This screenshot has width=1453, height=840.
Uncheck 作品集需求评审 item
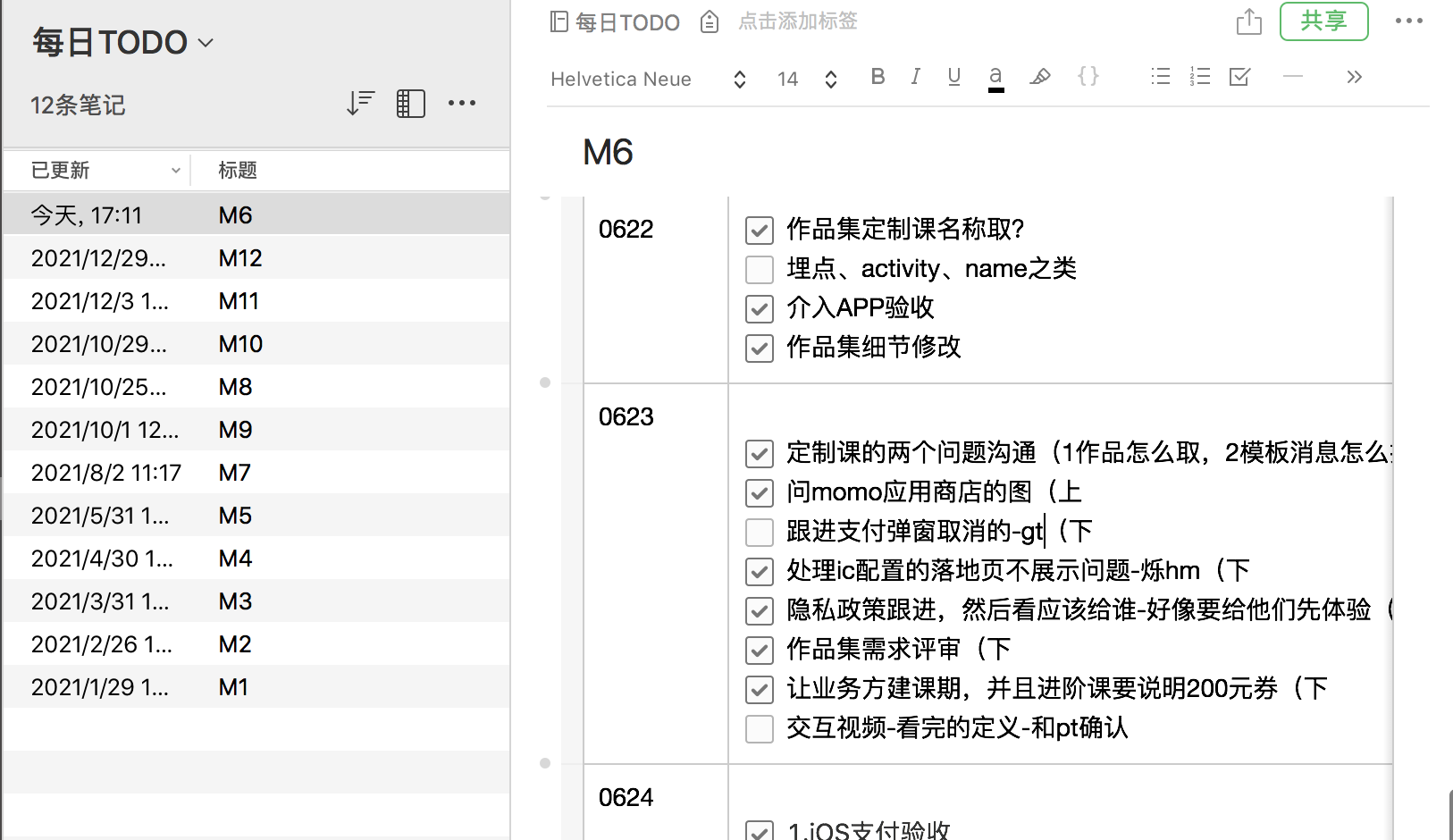click(760, 651)
